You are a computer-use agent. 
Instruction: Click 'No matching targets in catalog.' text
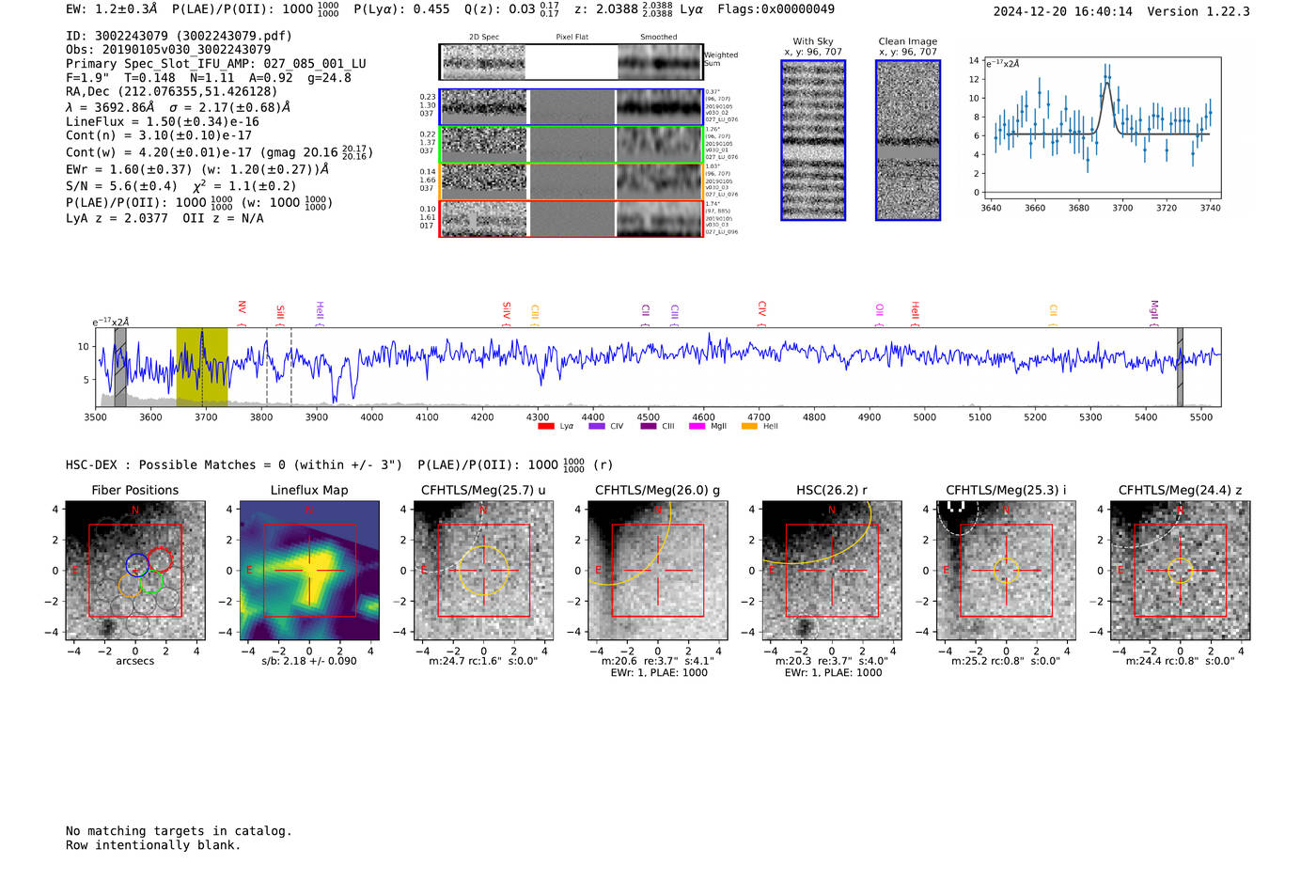(x=179, y=831)
